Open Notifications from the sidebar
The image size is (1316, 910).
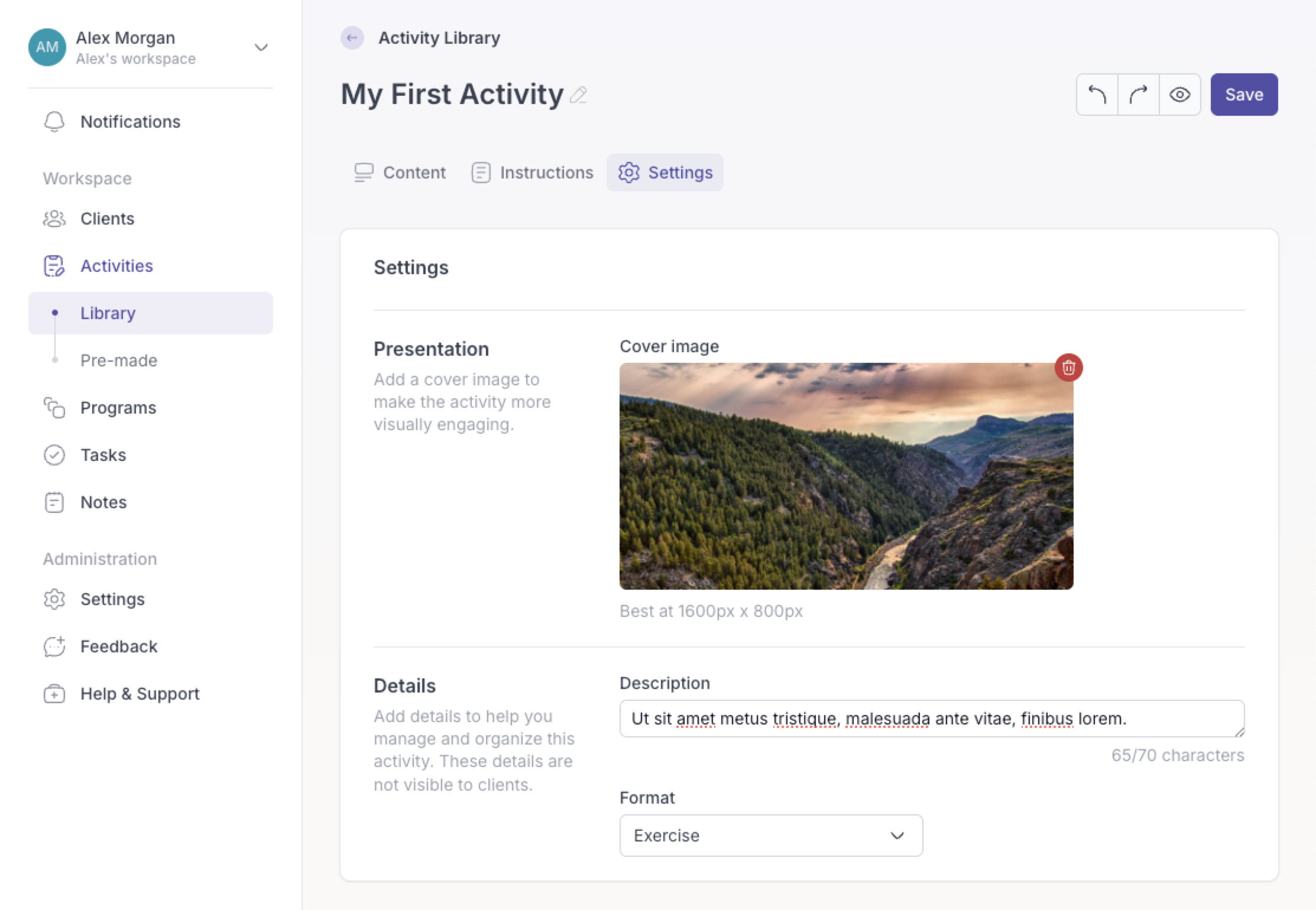[150, 122]
